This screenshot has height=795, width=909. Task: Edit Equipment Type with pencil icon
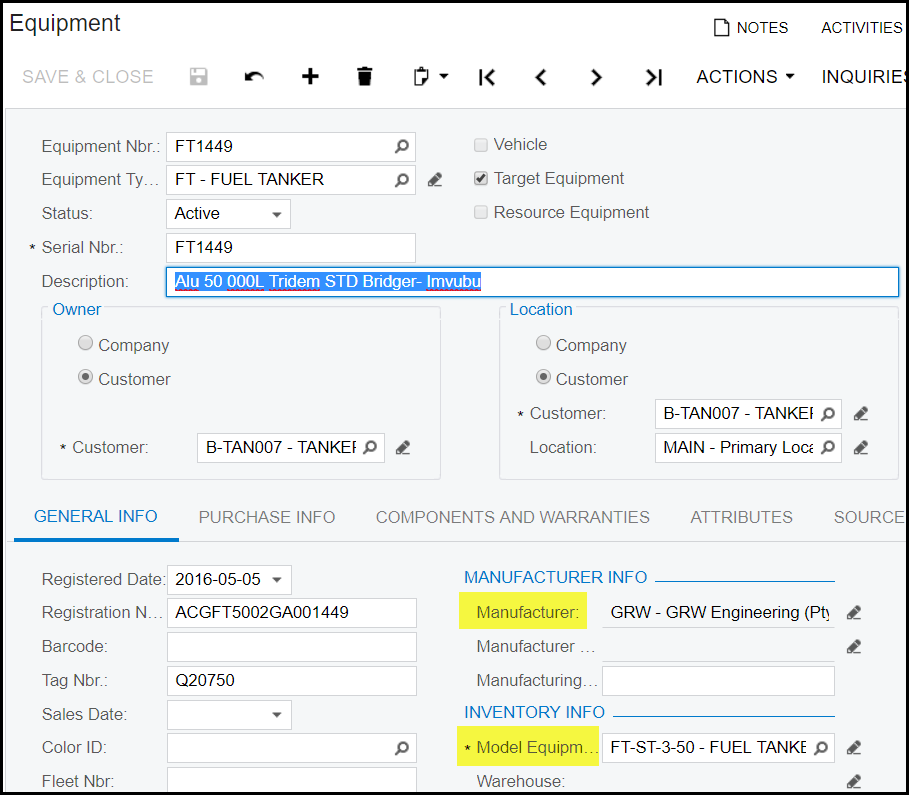(x=434, y=180)
